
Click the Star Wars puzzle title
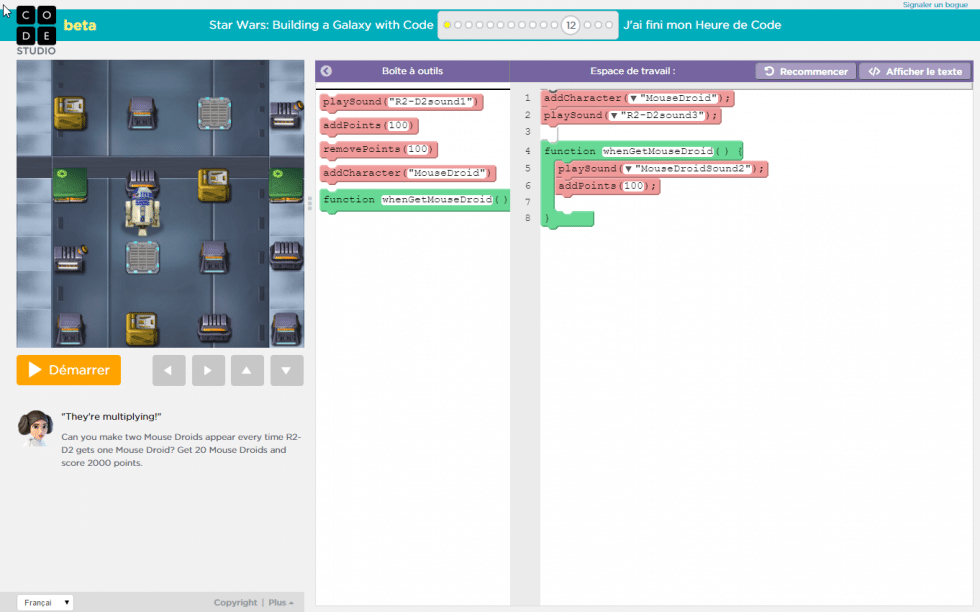tap(321, 25)
